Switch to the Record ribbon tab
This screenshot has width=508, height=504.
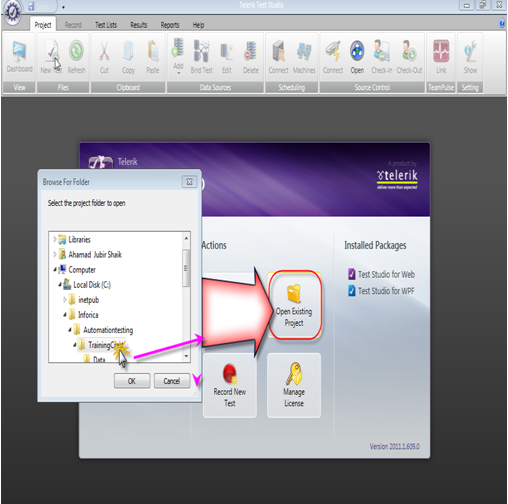tap(73, 25)
